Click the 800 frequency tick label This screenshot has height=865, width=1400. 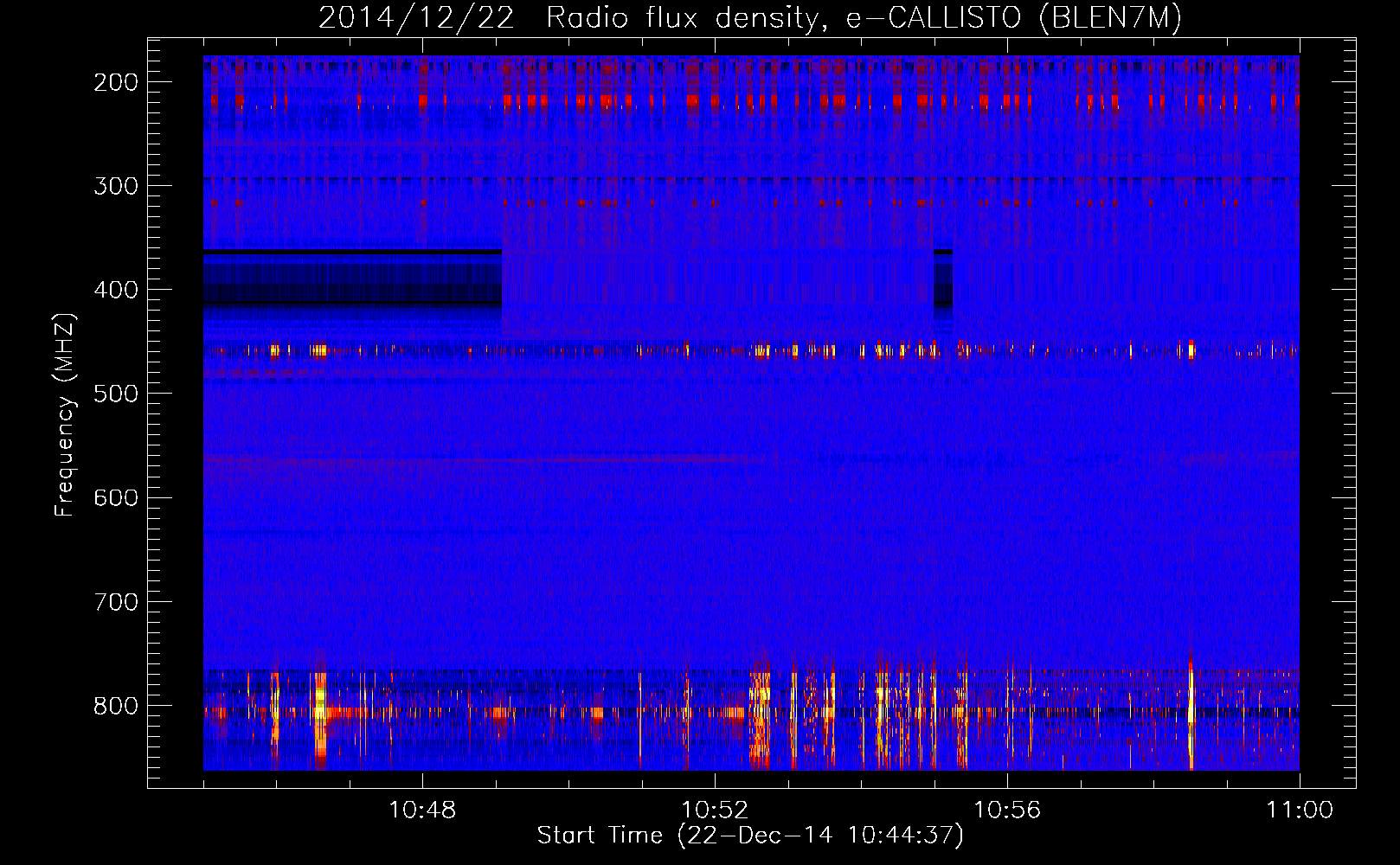[x=116, y=705]
